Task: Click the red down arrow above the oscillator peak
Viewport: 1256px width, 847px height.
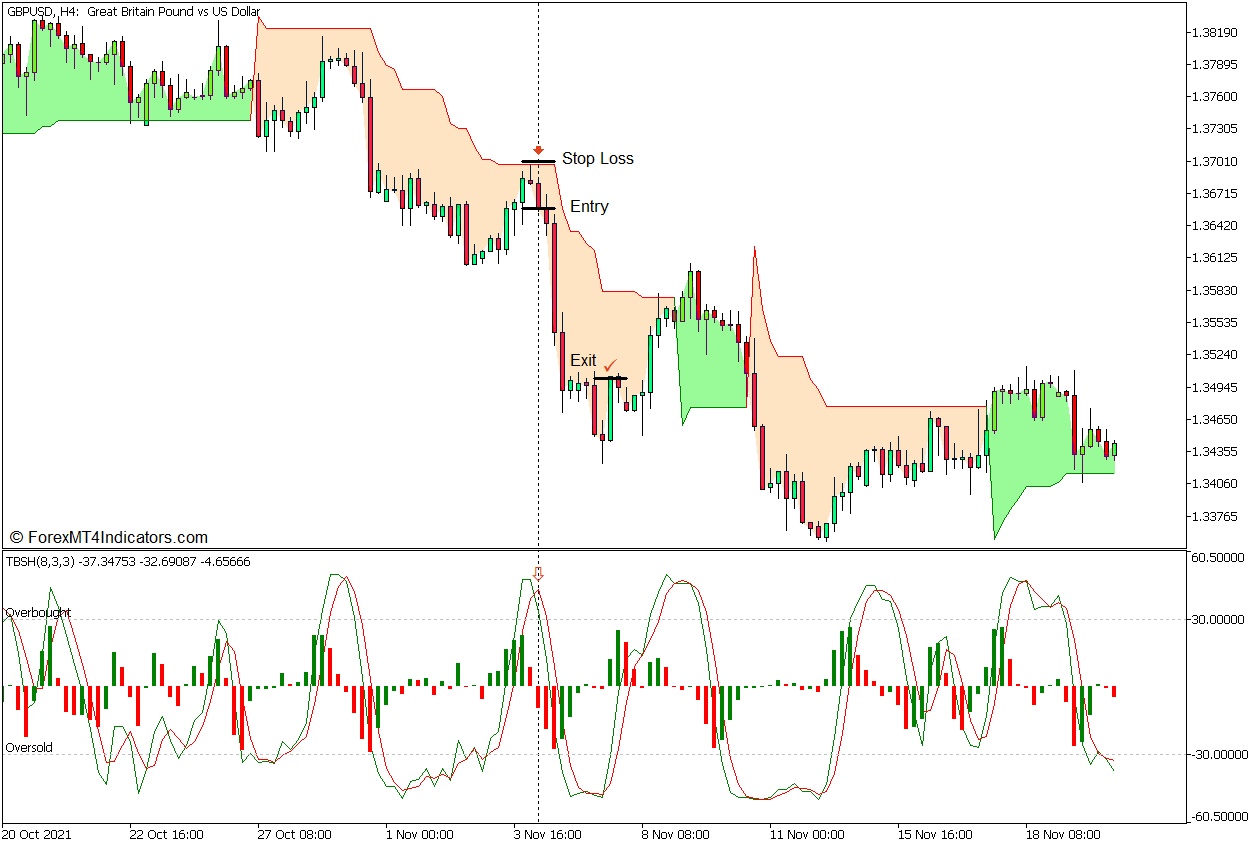Action: coord(540,575)
